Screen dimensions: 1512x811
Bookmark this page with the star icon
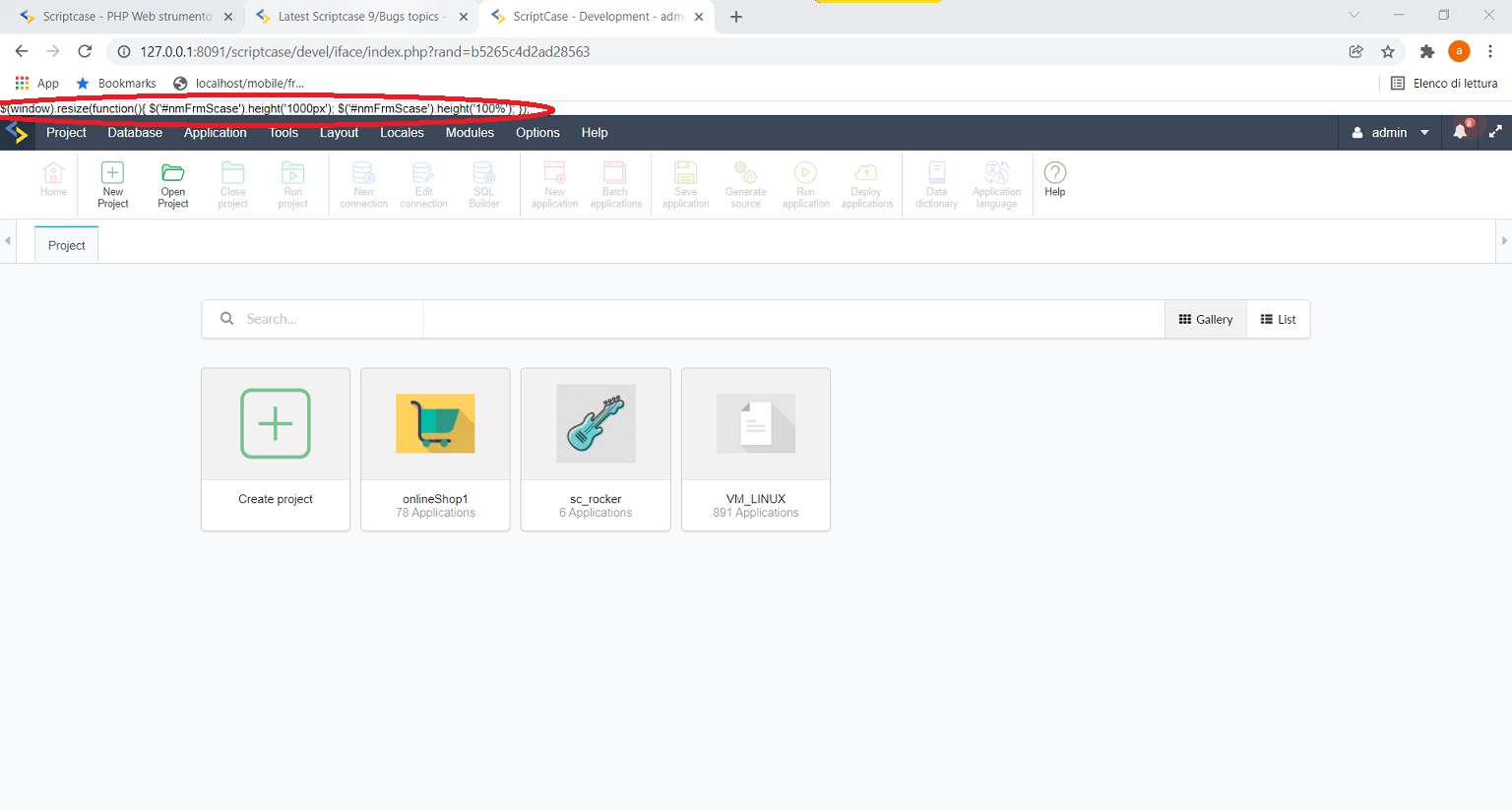[x=1388, y=51]
